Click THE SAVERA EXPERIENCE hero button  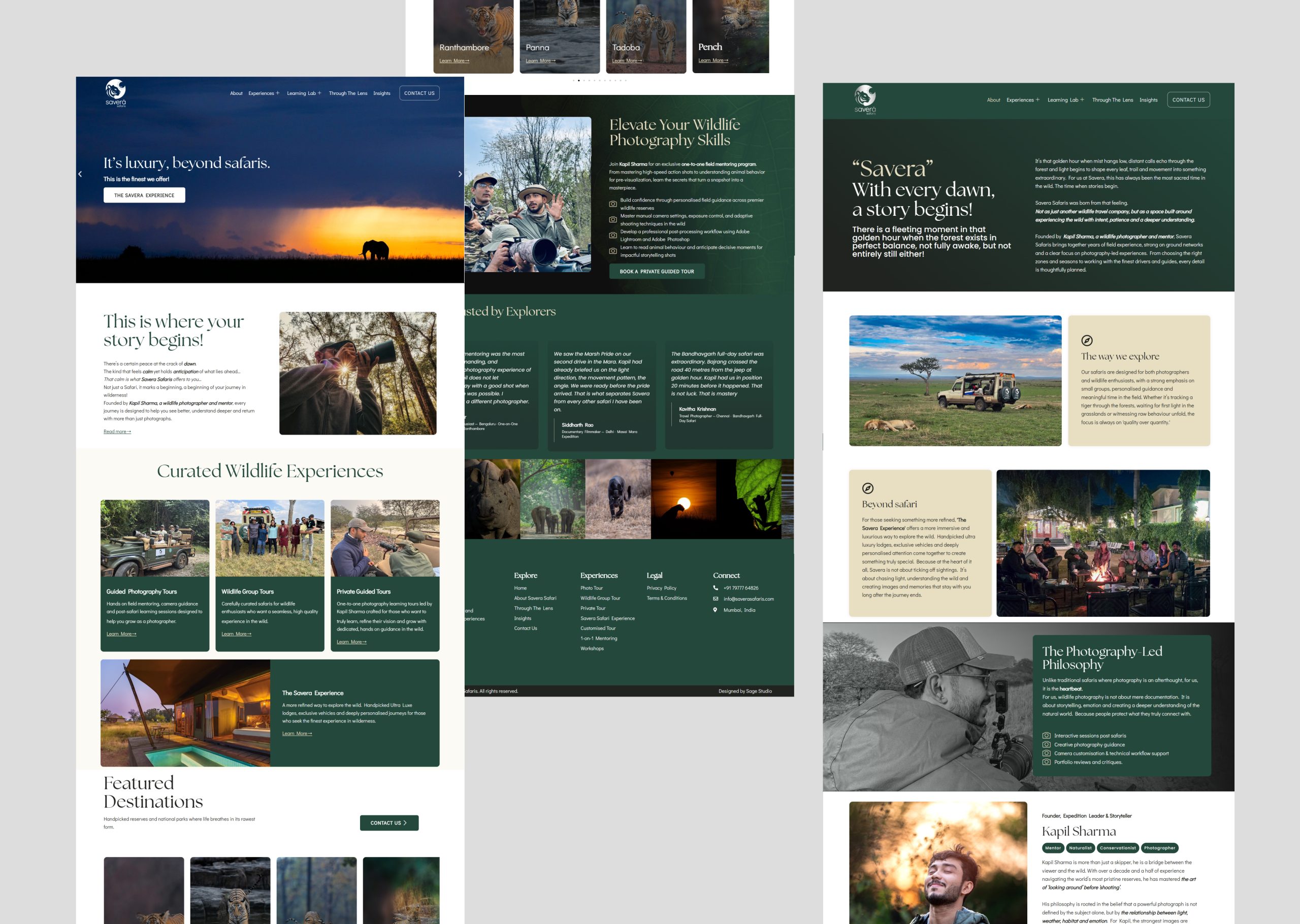click(145, 195)
